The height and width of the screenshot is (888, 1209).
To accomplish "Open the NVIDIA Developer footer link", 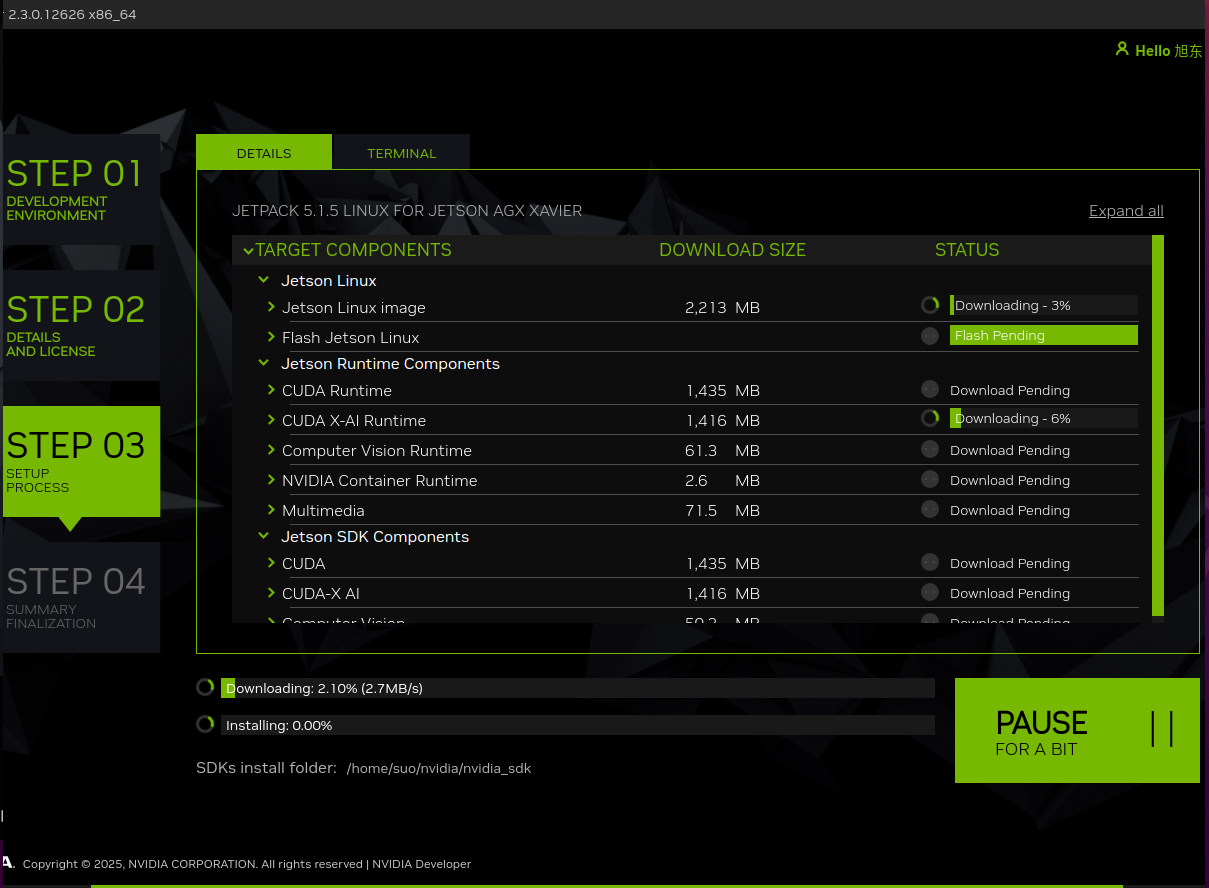I will (x=421, y=864).
